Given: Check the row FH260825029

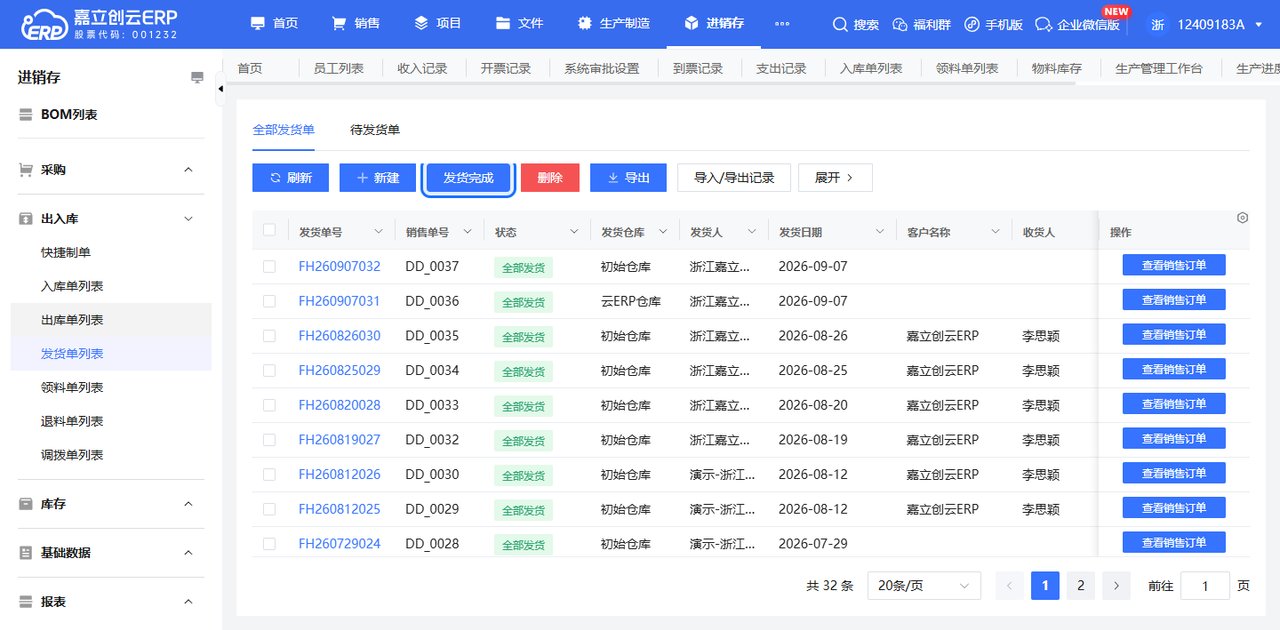Looking at the screenshot, I should (269, 370).
